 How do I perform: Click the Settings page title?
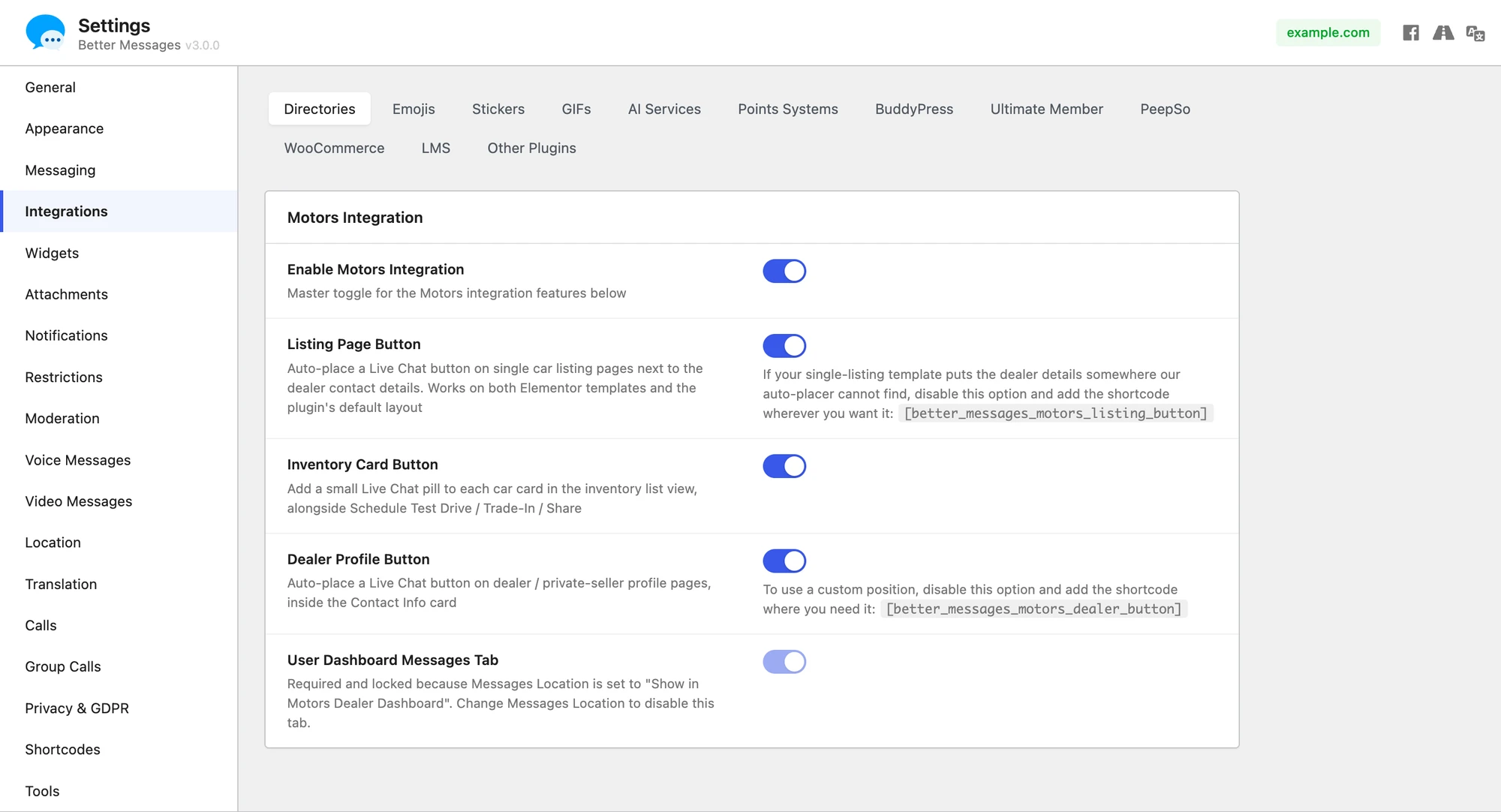pyautogui.click(x=114, y=26)
